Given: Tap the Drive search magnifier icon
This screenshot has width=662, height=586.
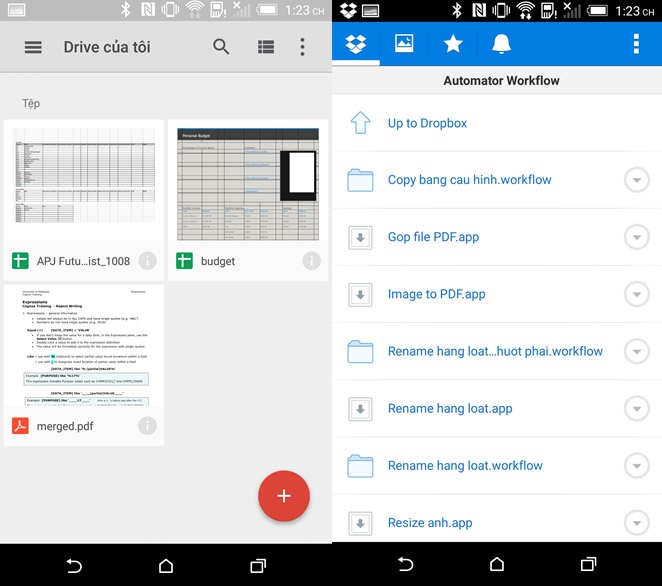Looking at the screenshot, I should 221,46.
